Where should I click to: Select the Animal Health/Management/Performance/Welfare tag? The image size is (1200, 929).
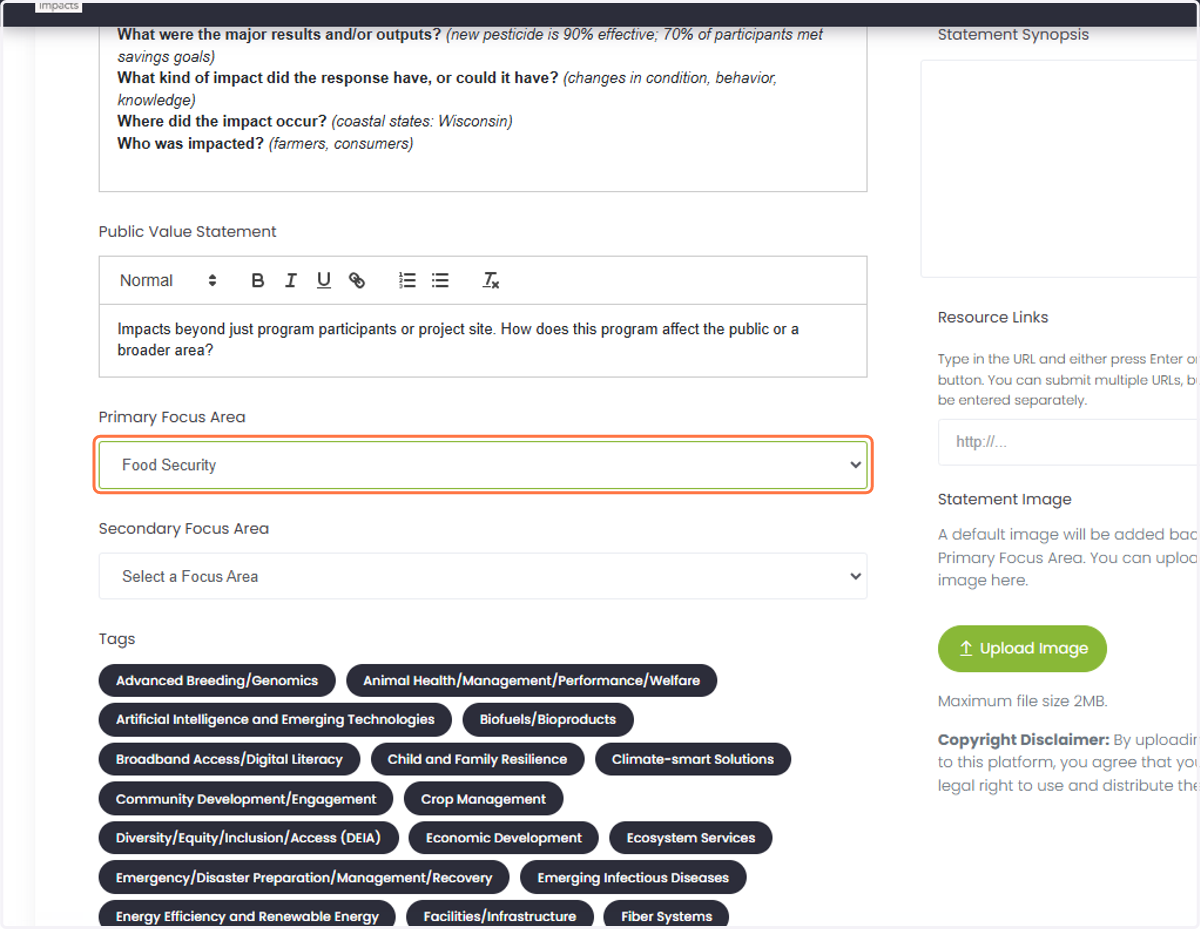point(531,681)
